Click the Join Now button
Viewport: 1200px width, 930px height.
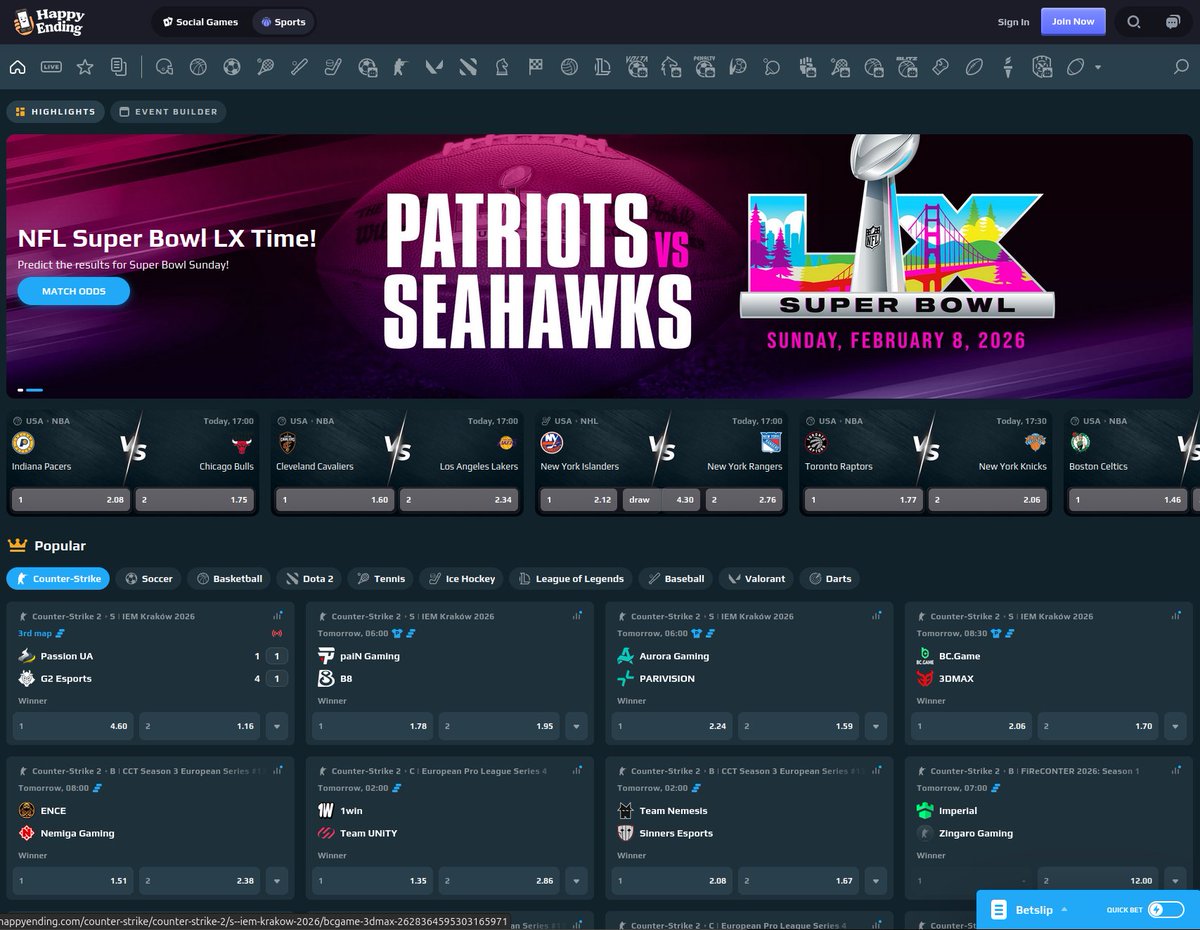pos(1073,21)
